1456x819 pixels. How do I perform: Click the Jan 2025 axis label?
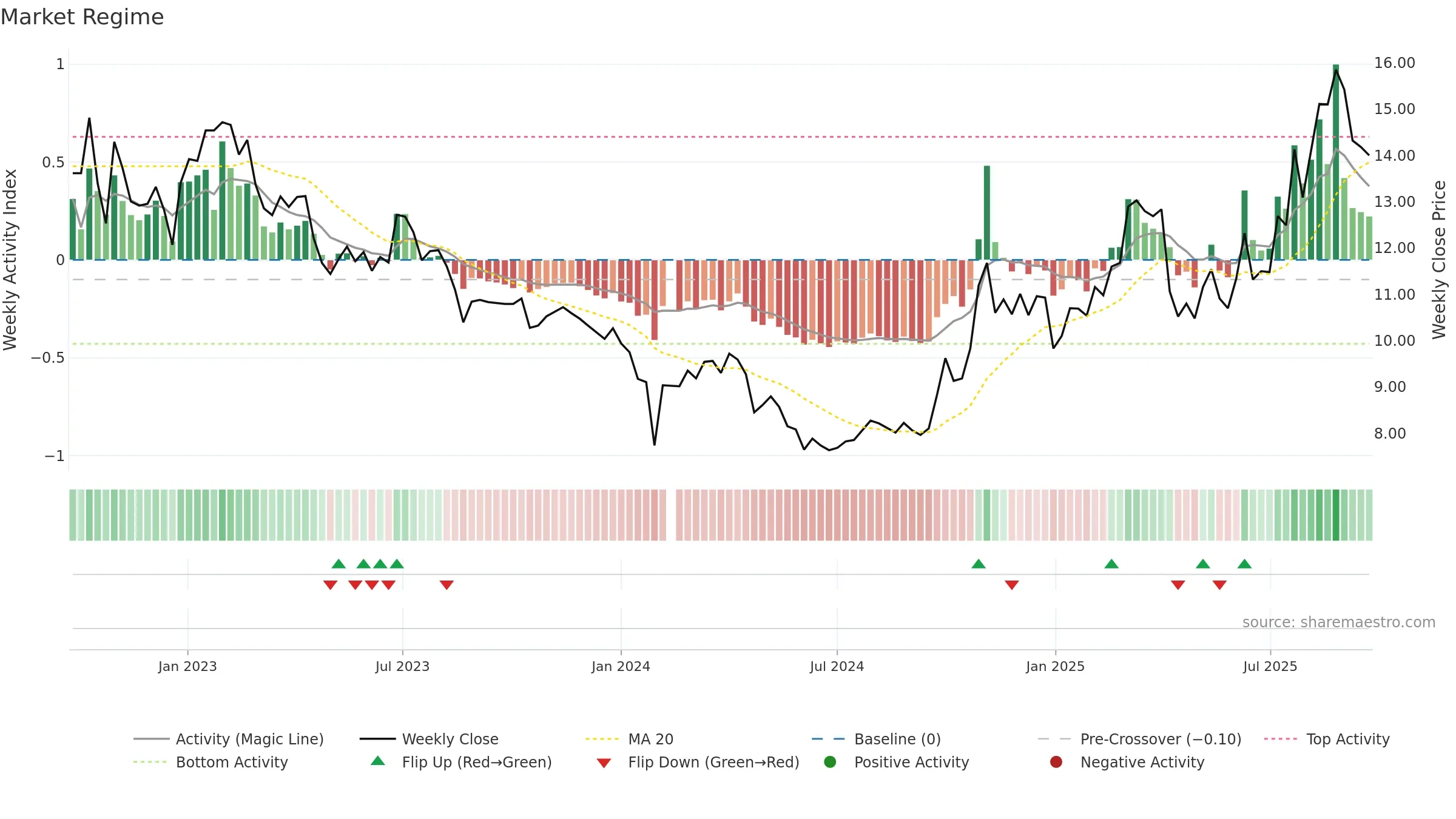click(1055, 666)
